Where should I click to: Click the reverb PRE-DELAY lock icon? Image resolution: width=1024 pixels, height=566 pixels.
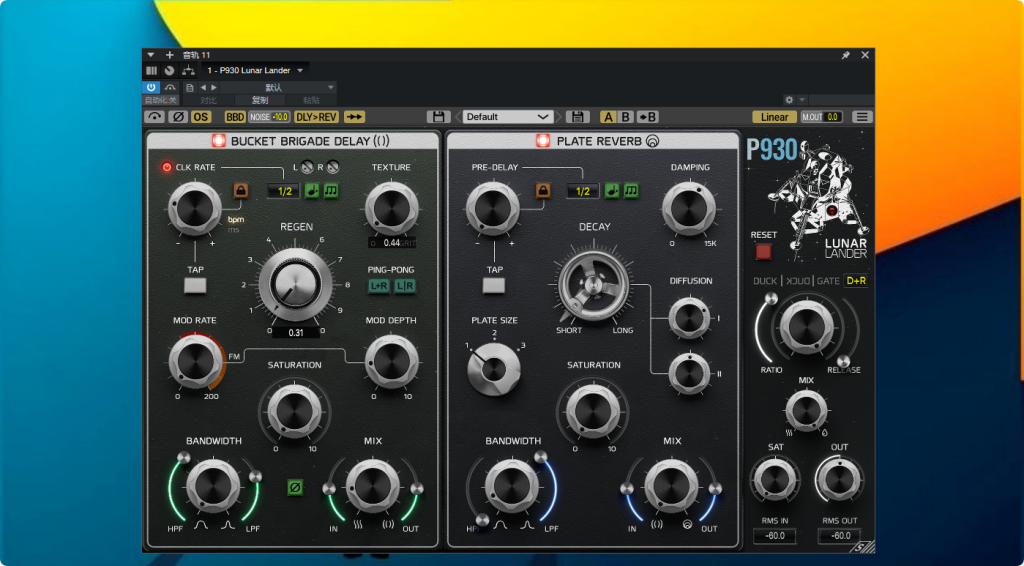tap(543, 191)
